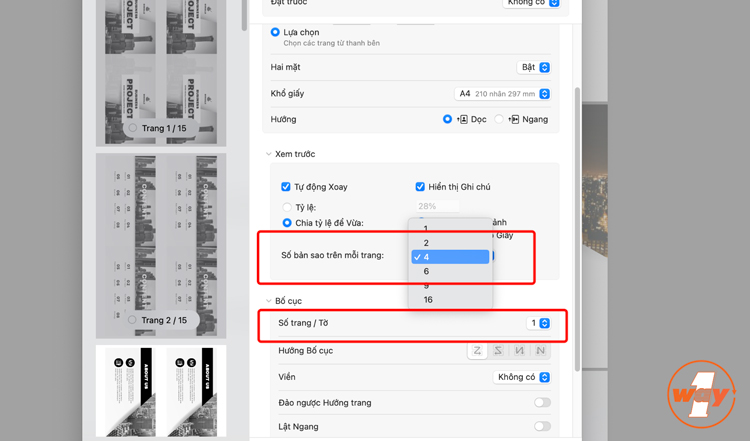Viewport: 750px width, 441px height.
Task: Select the first Z layout direction icon
Action: point(477,351)
